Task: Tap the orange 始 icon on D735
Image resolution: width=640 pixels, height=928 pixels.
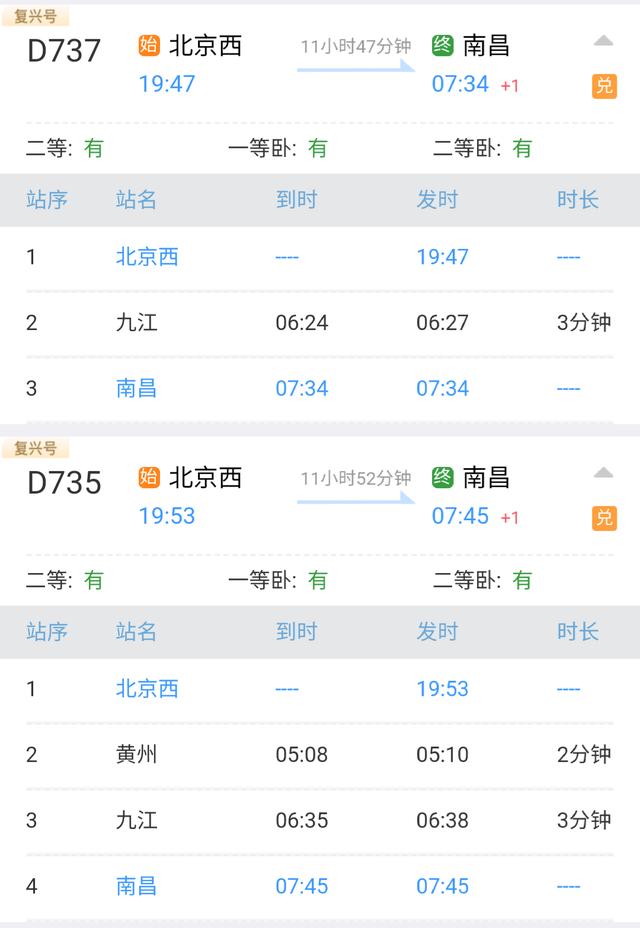Action: coord(149,477)
